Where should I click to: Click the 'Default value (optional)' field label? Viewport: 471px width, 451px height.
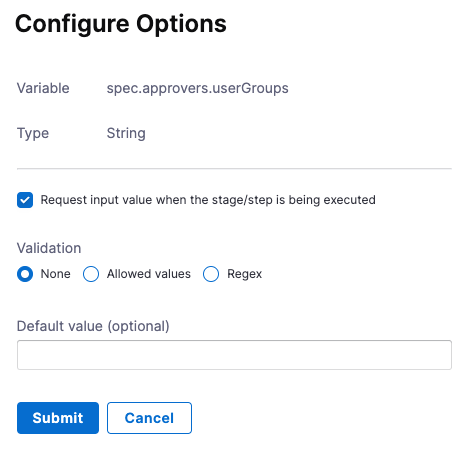coord(93,326)
